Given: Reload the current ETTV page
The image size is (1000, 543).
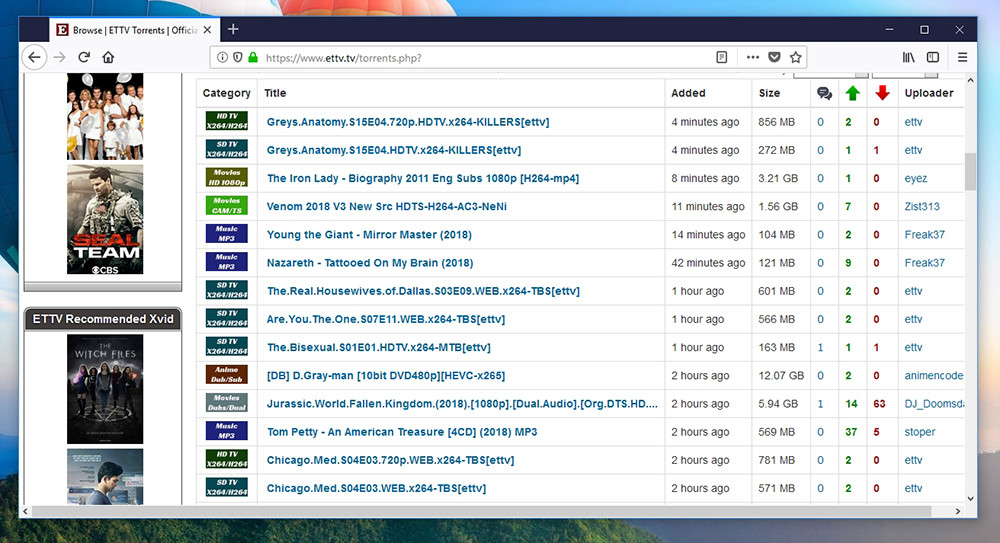Looking at the screenshot, I should (x=84, y=57).
